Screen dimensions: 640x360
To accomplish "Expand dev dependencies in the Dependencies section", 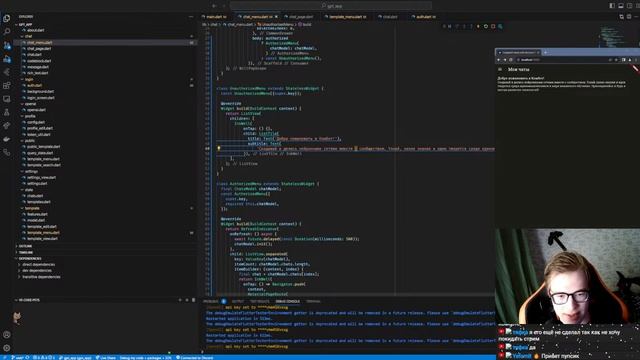I will pyautogui.click(x=37, y=270).
